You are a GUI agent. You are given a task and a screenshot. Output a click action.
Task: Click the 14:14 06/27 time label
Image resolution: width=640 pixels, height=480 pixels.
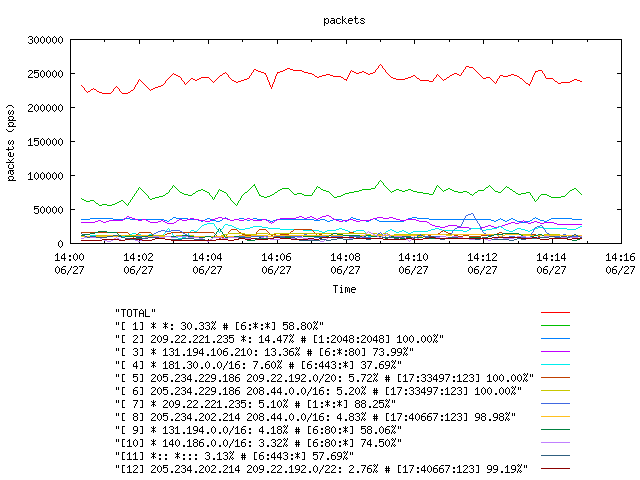pyautogui.click(x=551, y=264)
